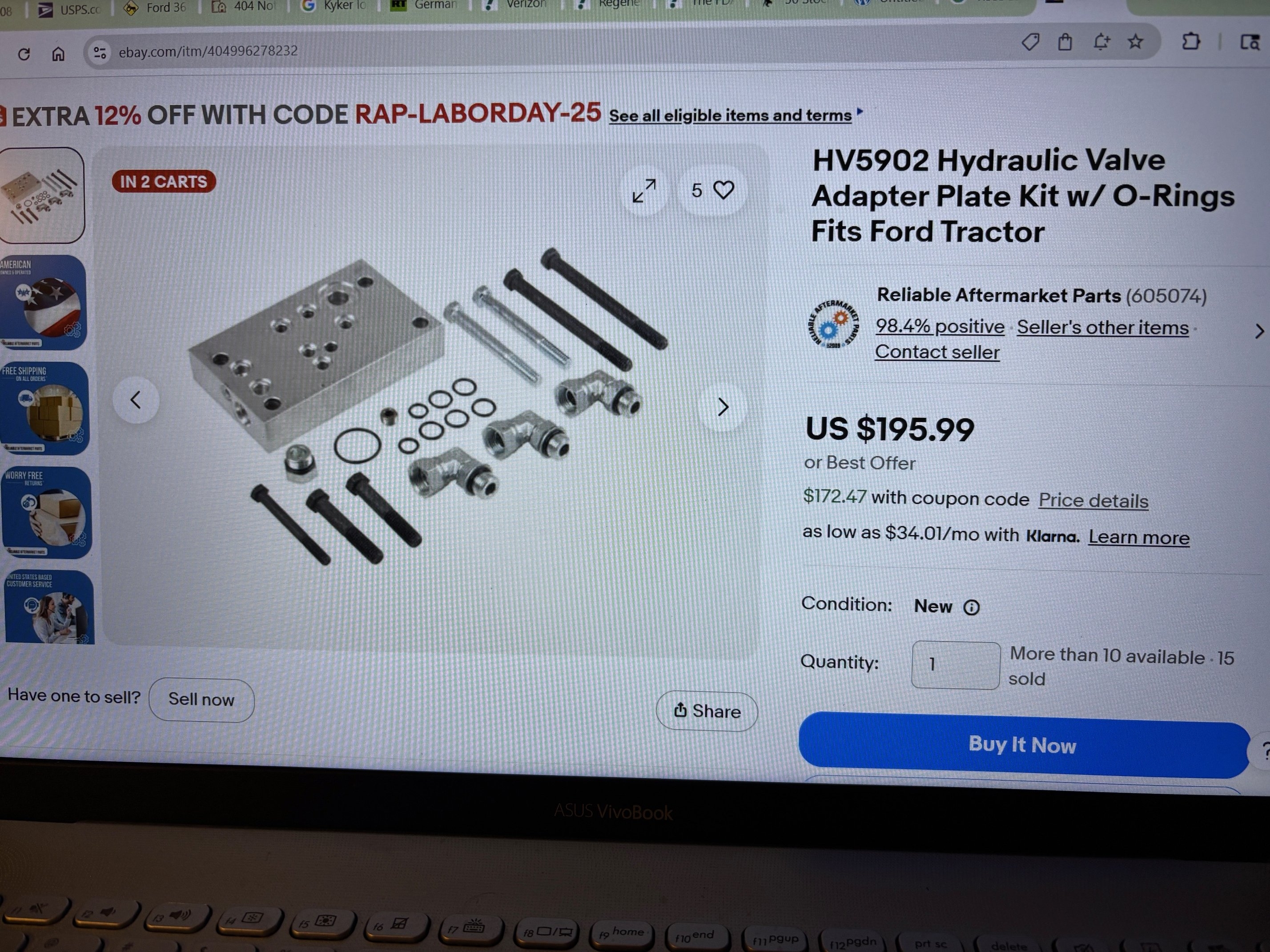Switch to the Ford 36 browser tab

[156, 8]
